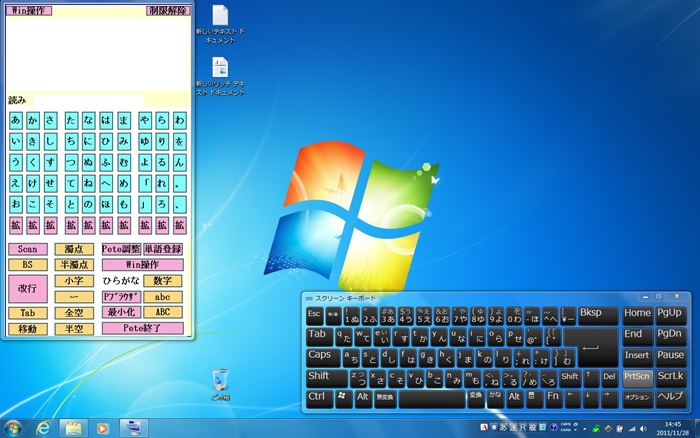Click the red A IME language bar icon
The image size is (700, 438).
coord(484,427)
